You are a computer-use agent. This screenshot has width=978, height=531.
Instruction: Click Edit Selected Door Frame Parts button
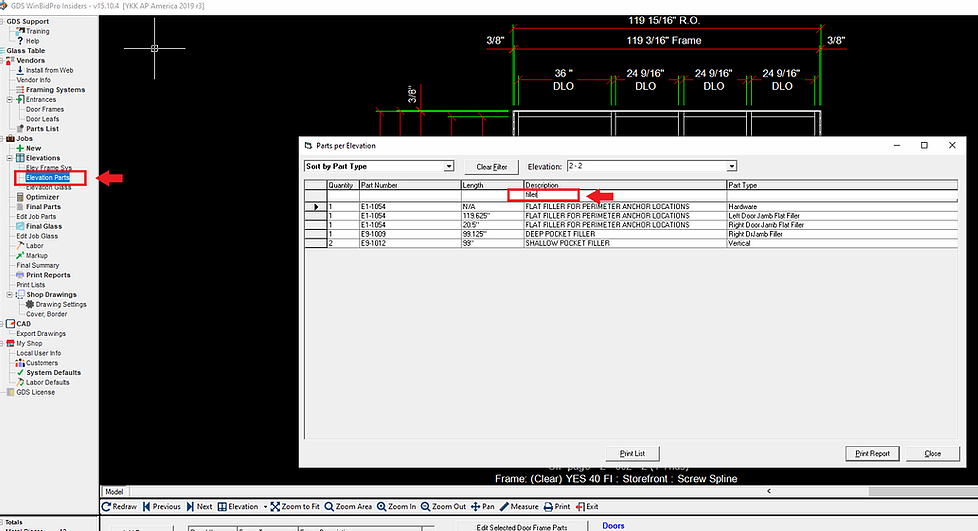click(x=521, y=527)
